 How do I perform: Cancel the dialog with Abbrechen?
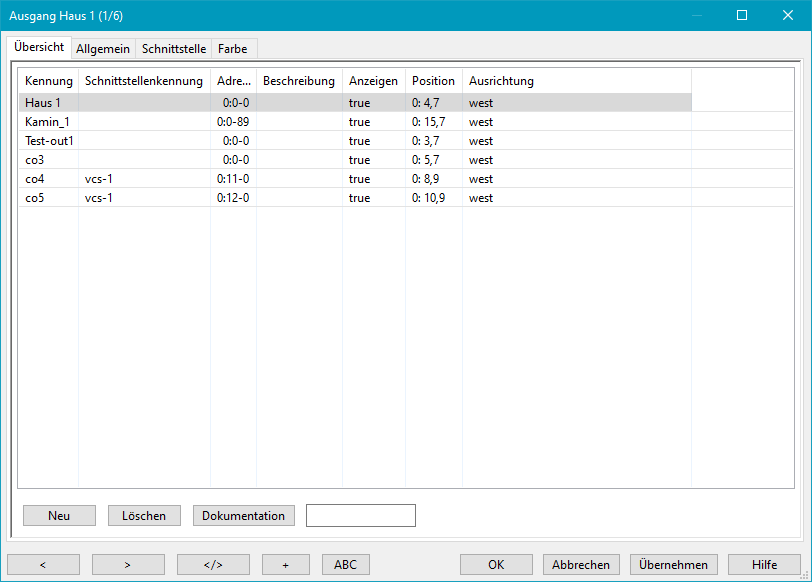581,564
